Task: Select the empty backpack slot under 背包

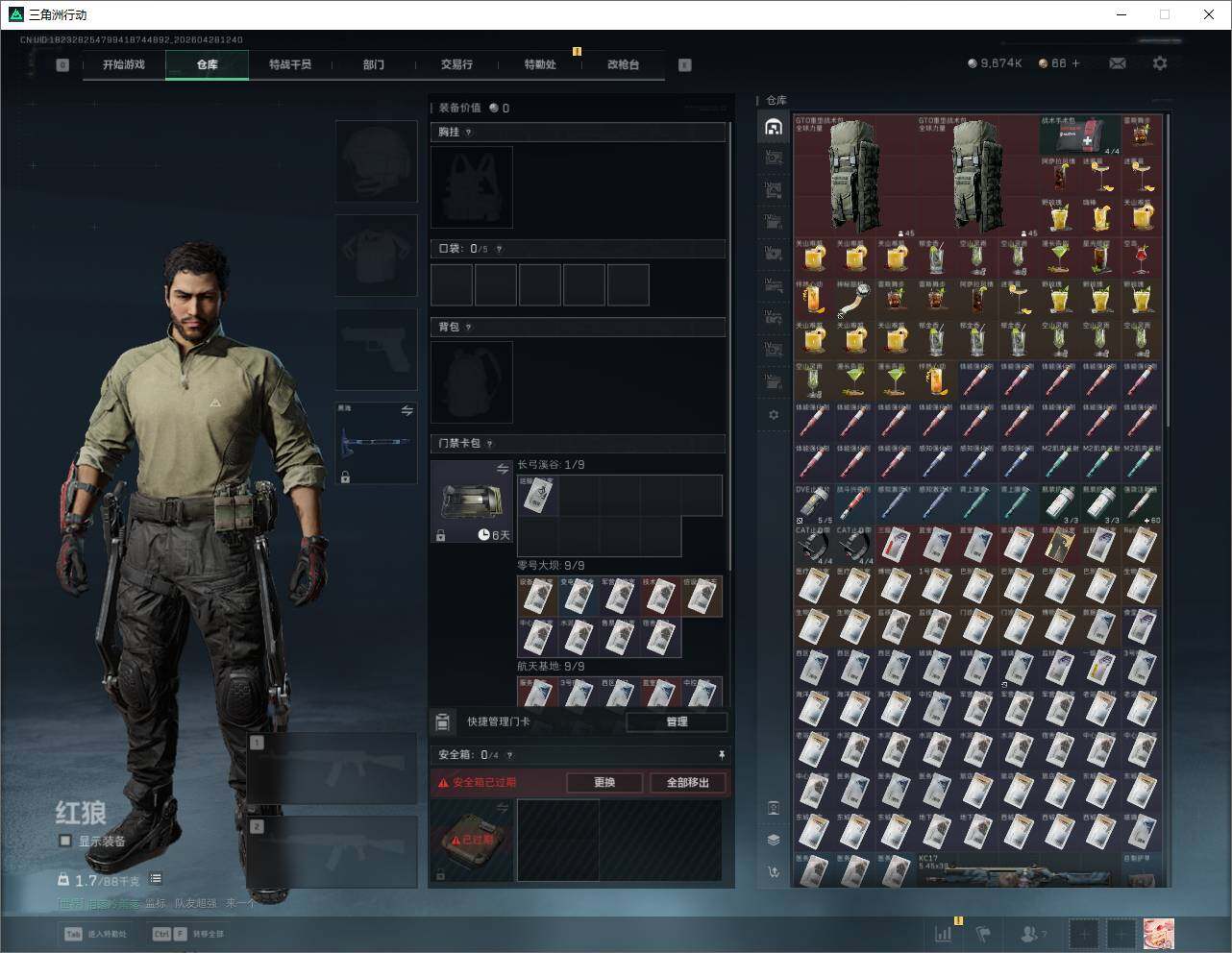Action: tap(472, 382)
